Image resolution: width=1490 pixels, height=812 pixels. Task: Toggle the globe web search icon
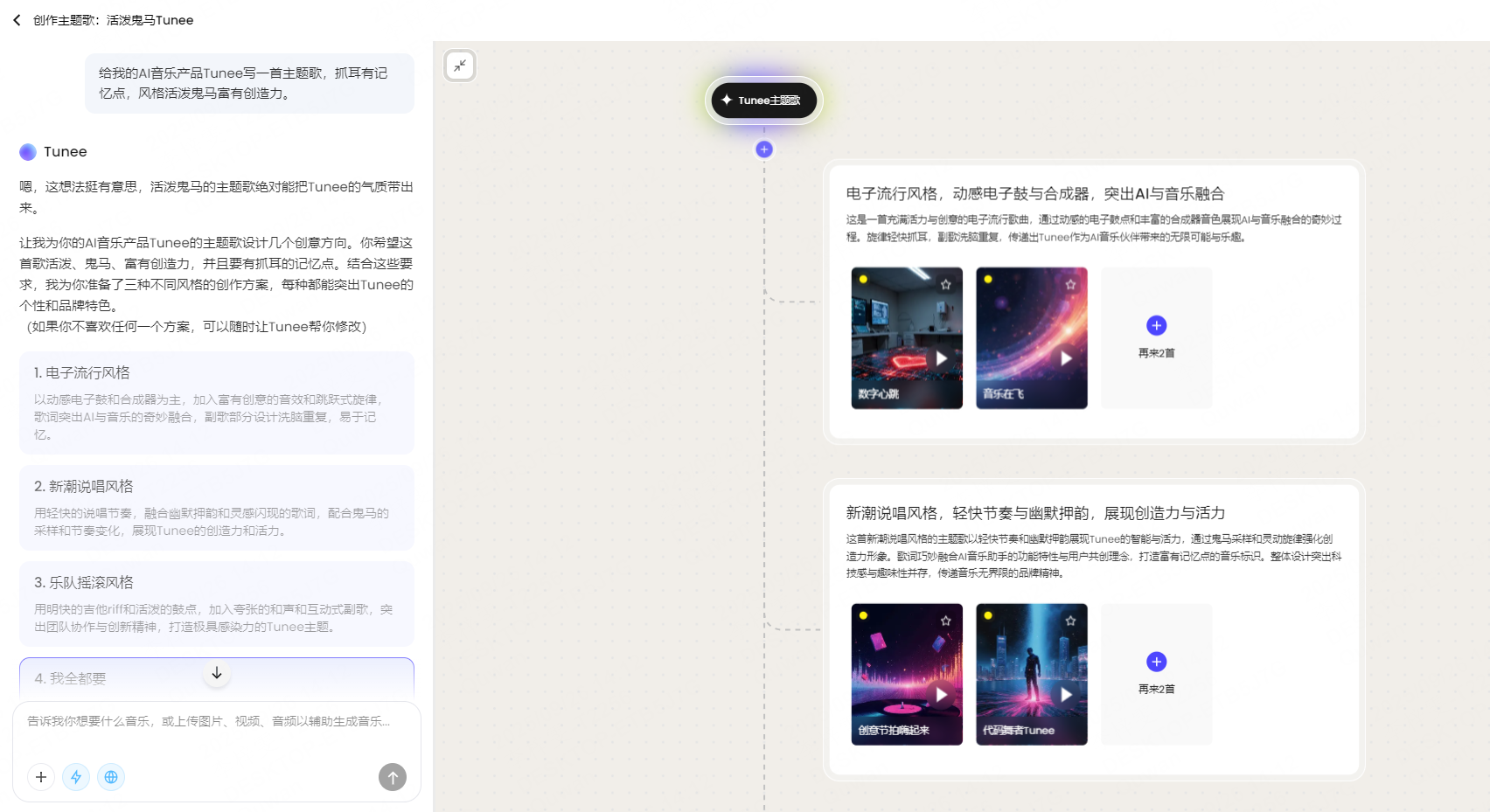pyautogui.click(x=111, y=777)
